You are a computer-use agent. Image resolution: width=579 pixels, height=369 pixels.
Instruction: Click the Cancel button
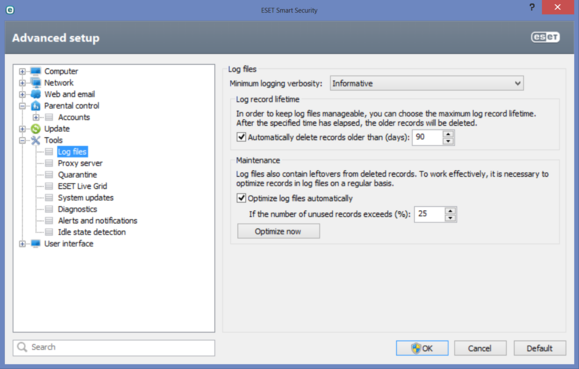click(x=480, y=348)
